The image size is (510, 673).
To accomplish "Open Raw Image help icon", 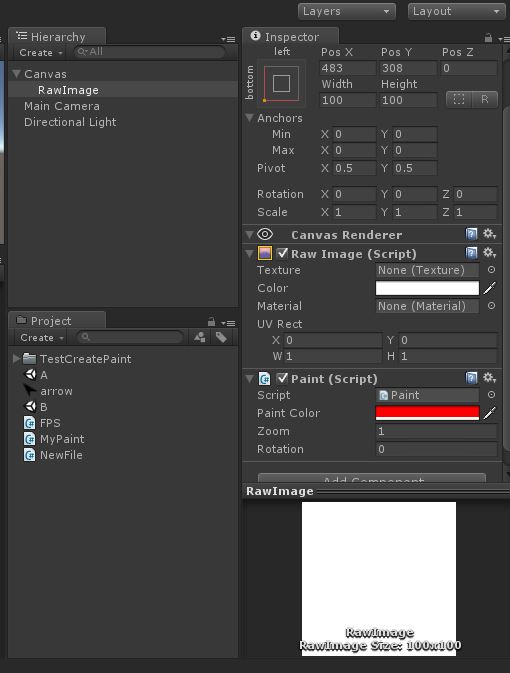I will [471, 253].
